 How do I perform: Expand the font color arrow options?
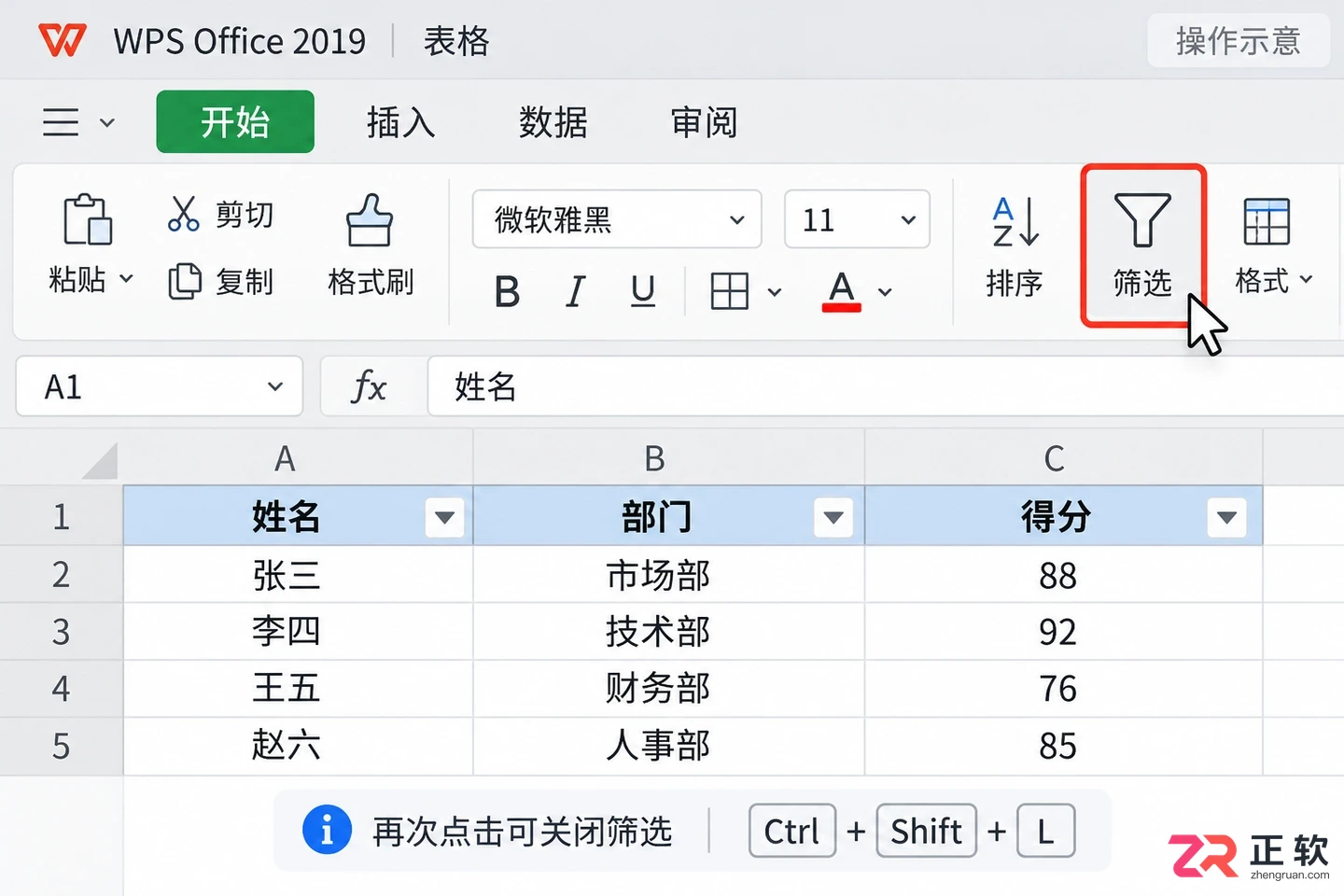pyautogui.click(x=885, y=292)
